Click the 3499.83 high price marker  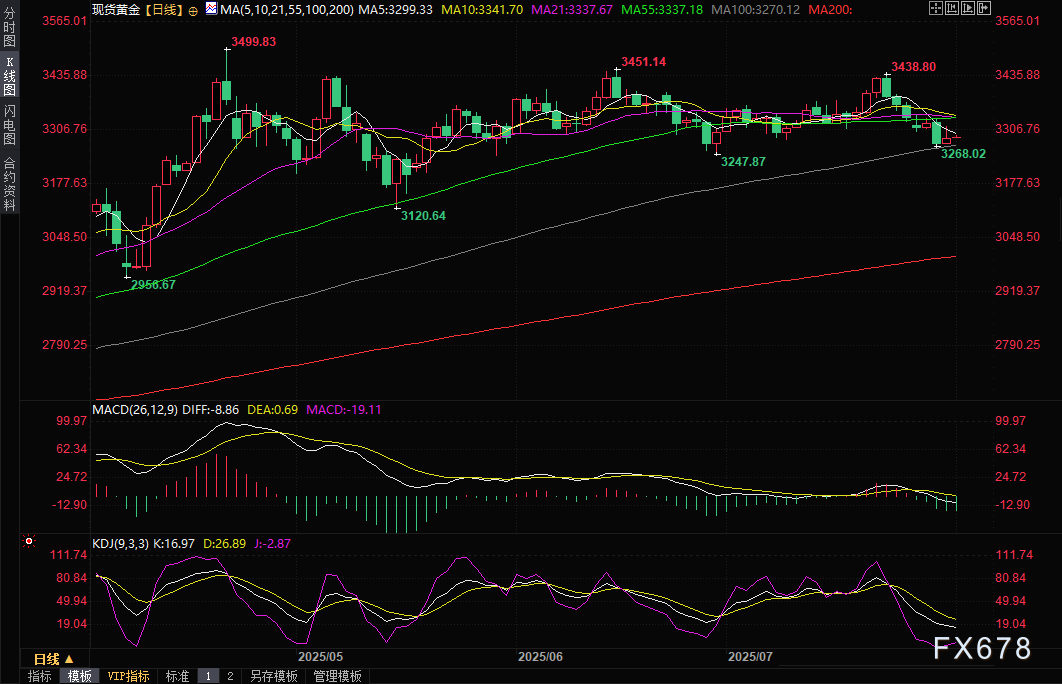click(253, 41)
